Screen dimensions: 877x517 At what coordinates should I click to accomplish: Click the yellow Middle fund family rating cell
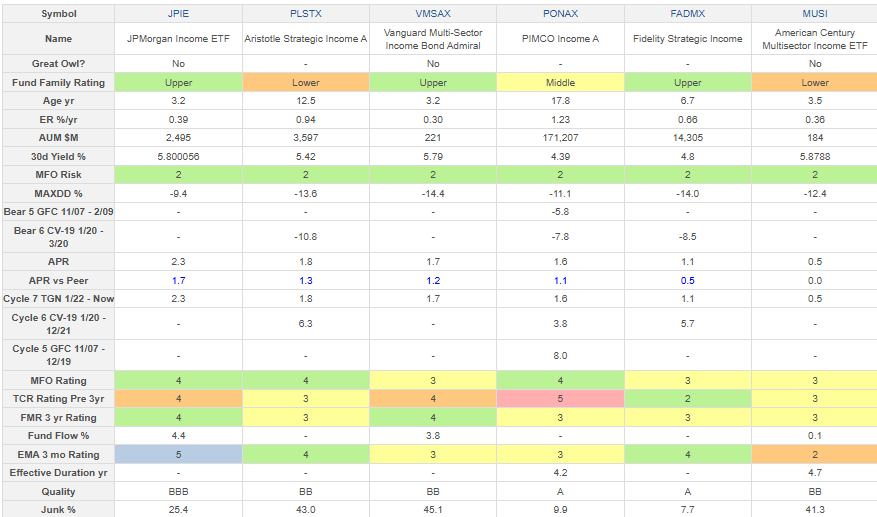coord(559,82)
